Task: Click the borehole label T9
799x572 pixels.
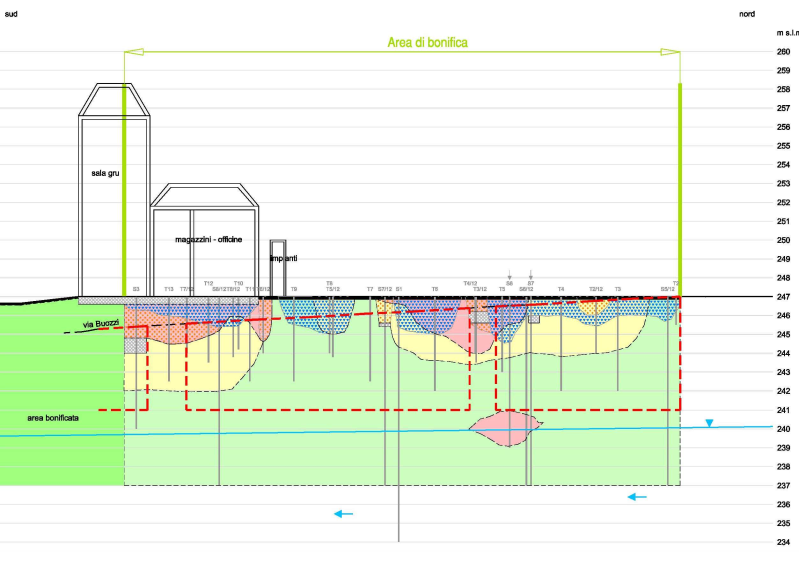Action: click(x=293, y=289)
